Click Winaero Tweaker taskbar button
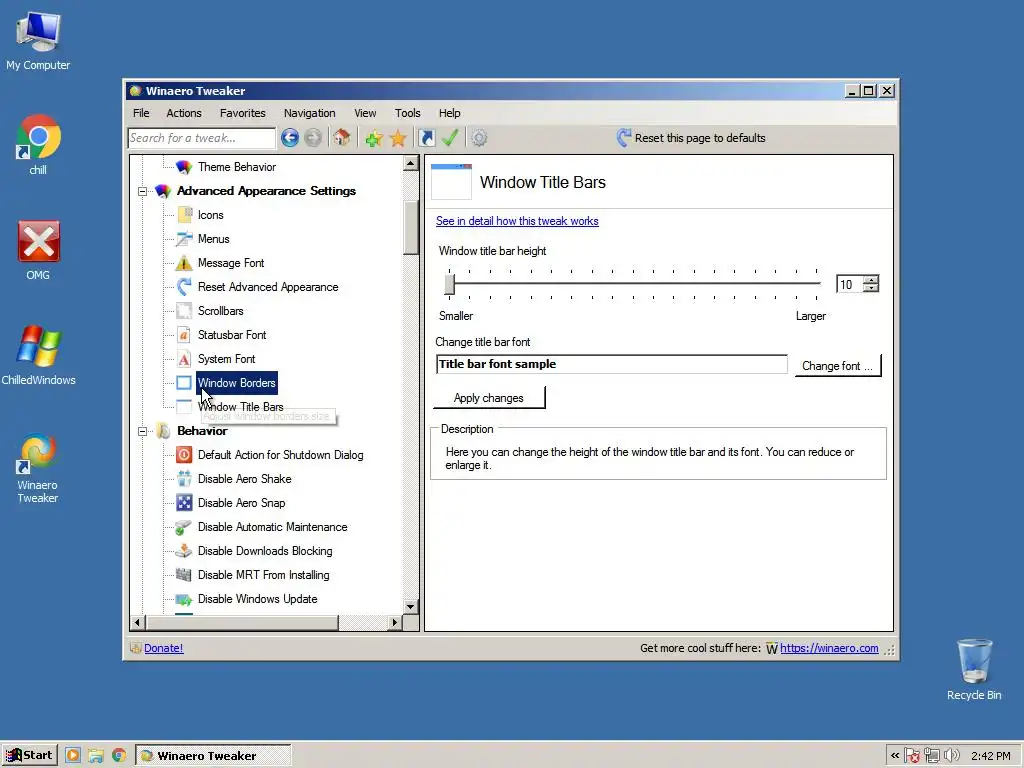Viewport: 1024px width, 768px height. [x=213, y=756]
